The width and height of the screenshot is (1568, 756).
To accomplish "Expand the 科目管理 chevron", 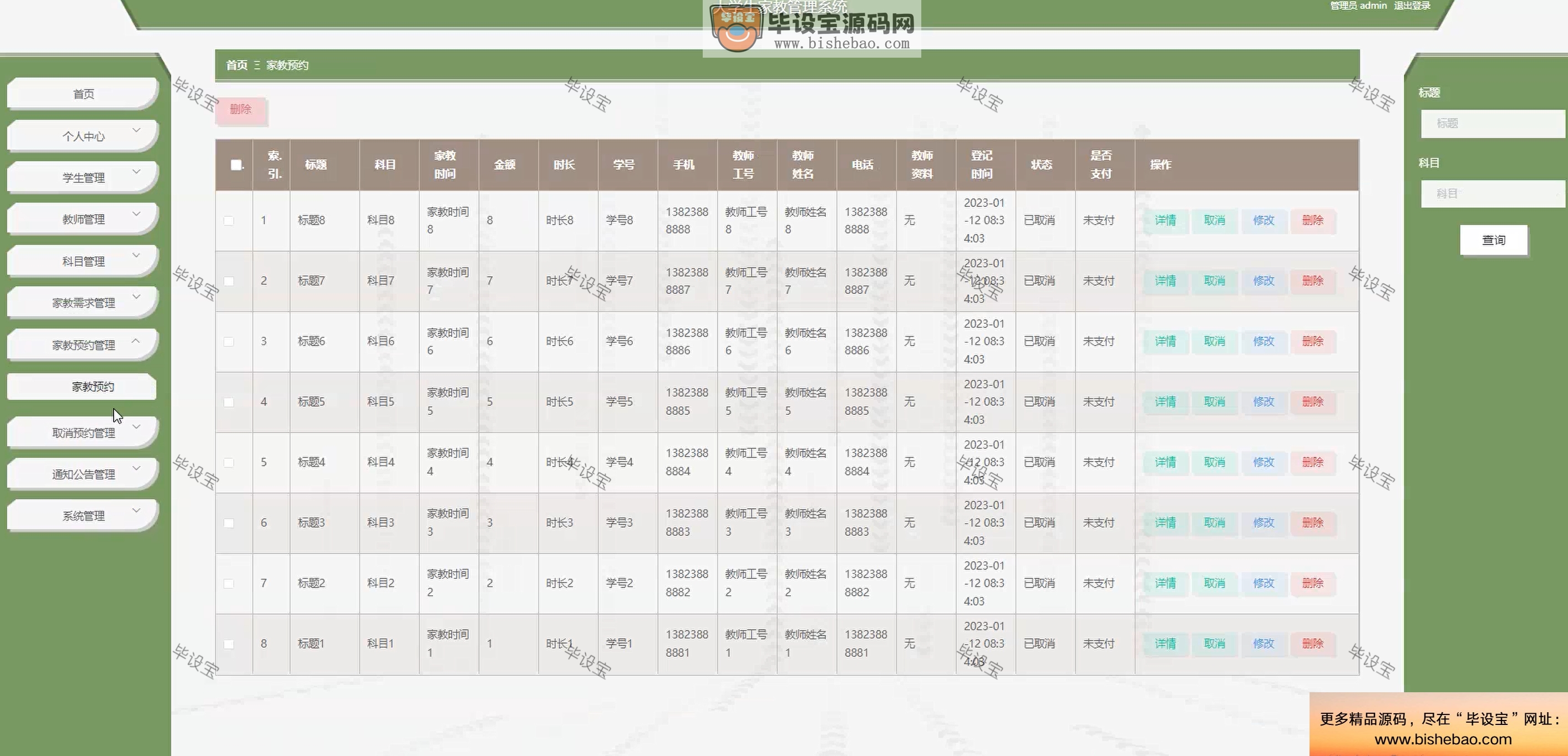I will (136, 255).
